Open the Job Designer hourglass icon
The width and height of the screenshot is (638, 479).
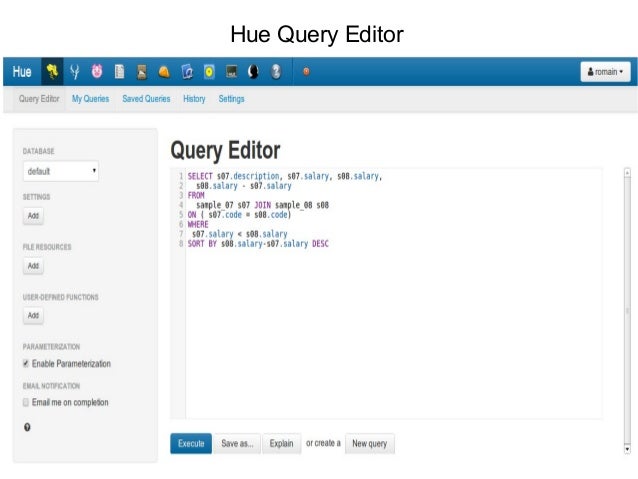click(142, 72)
